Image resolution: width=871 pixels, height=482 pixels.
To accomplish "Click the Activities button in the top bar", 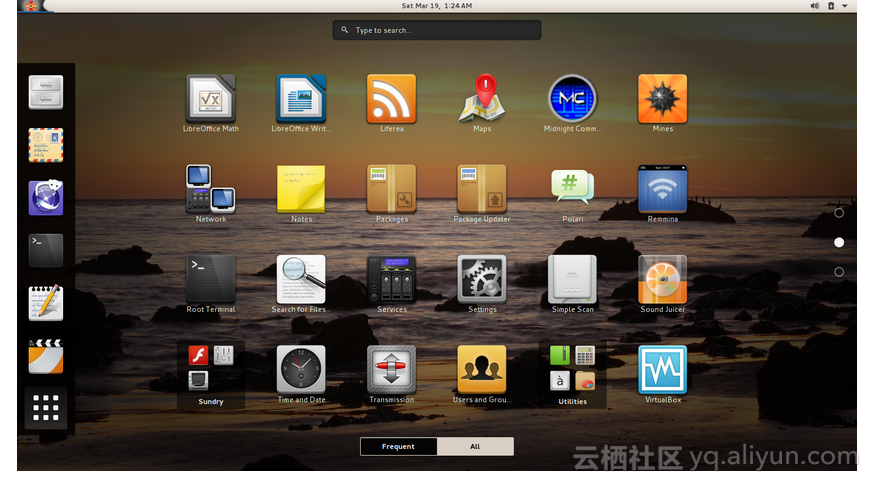I will coord(31,6).
